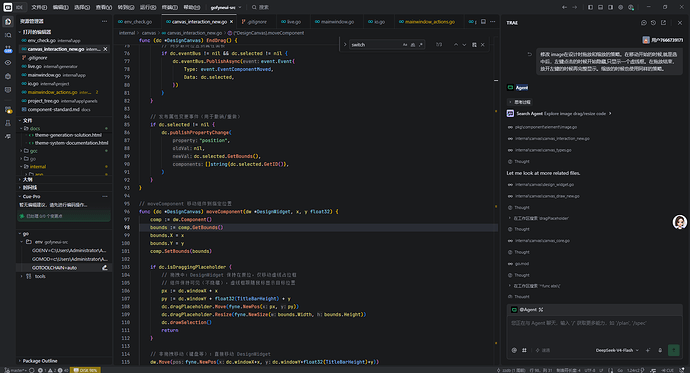Switch to env_check.go tab
Screen dimensions: 690x373
[138, 22]
